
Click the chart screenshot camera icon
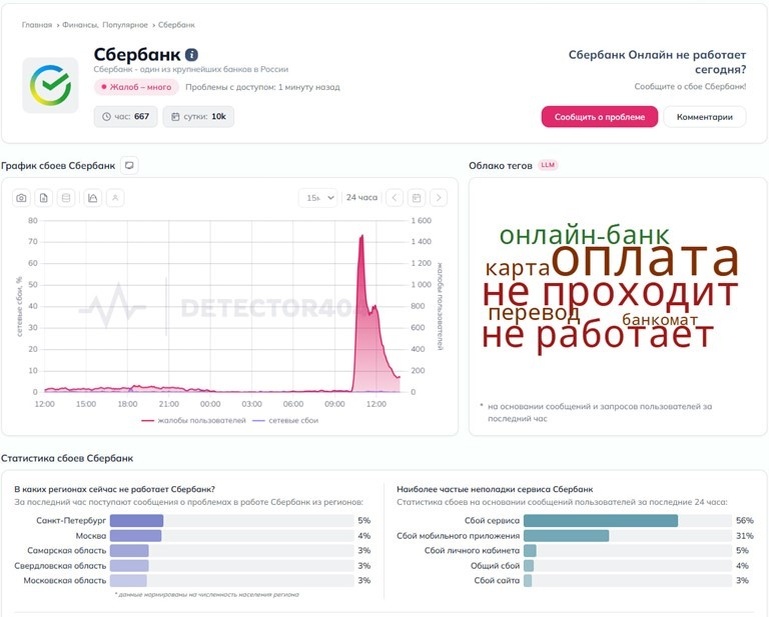pyautogui.click(x=21, y=198)
